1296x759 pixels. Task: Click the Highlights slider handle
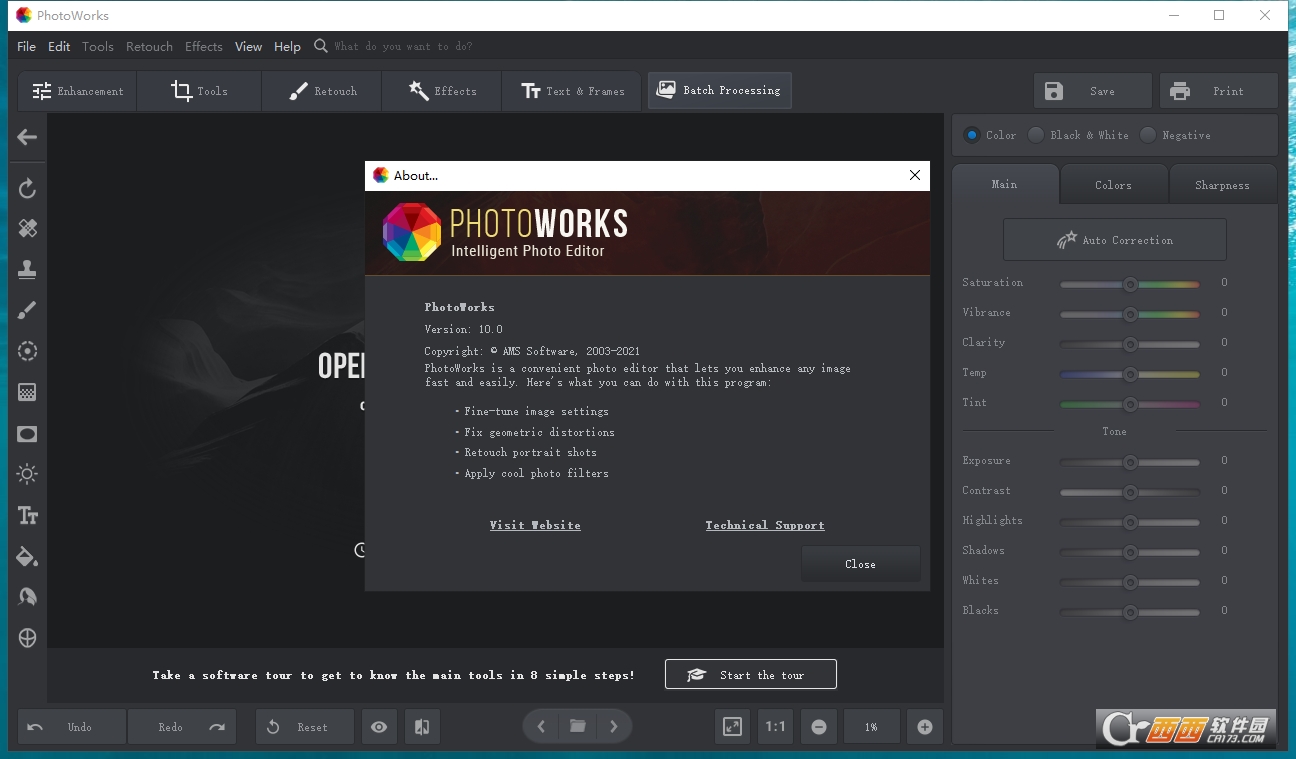(1130, 522)
